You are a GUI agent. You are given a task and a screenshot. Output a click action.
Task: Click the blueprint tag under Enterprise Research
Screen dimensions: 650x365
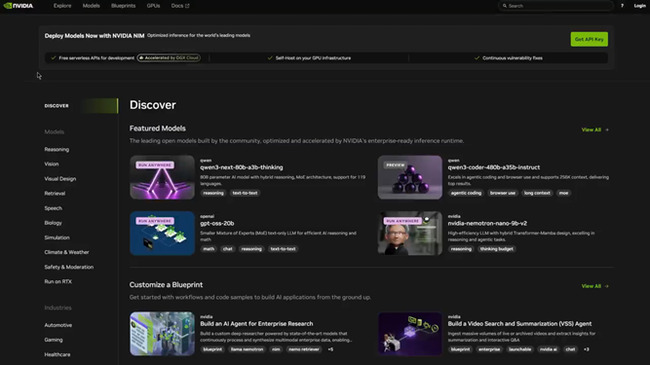coord(212,349)
